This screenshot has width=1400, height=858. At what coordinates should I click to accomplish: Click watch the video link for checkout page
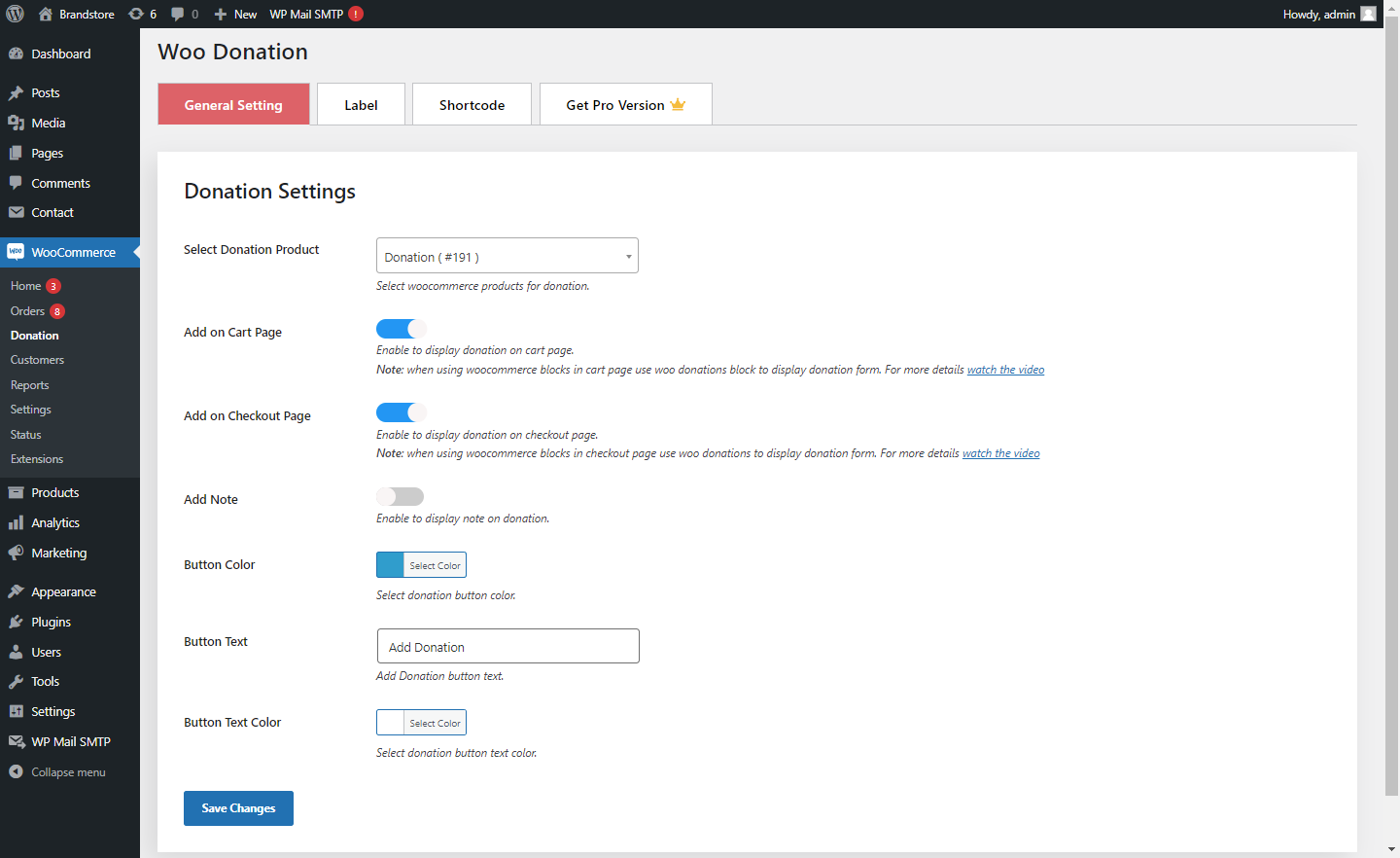click(1000, 453)
